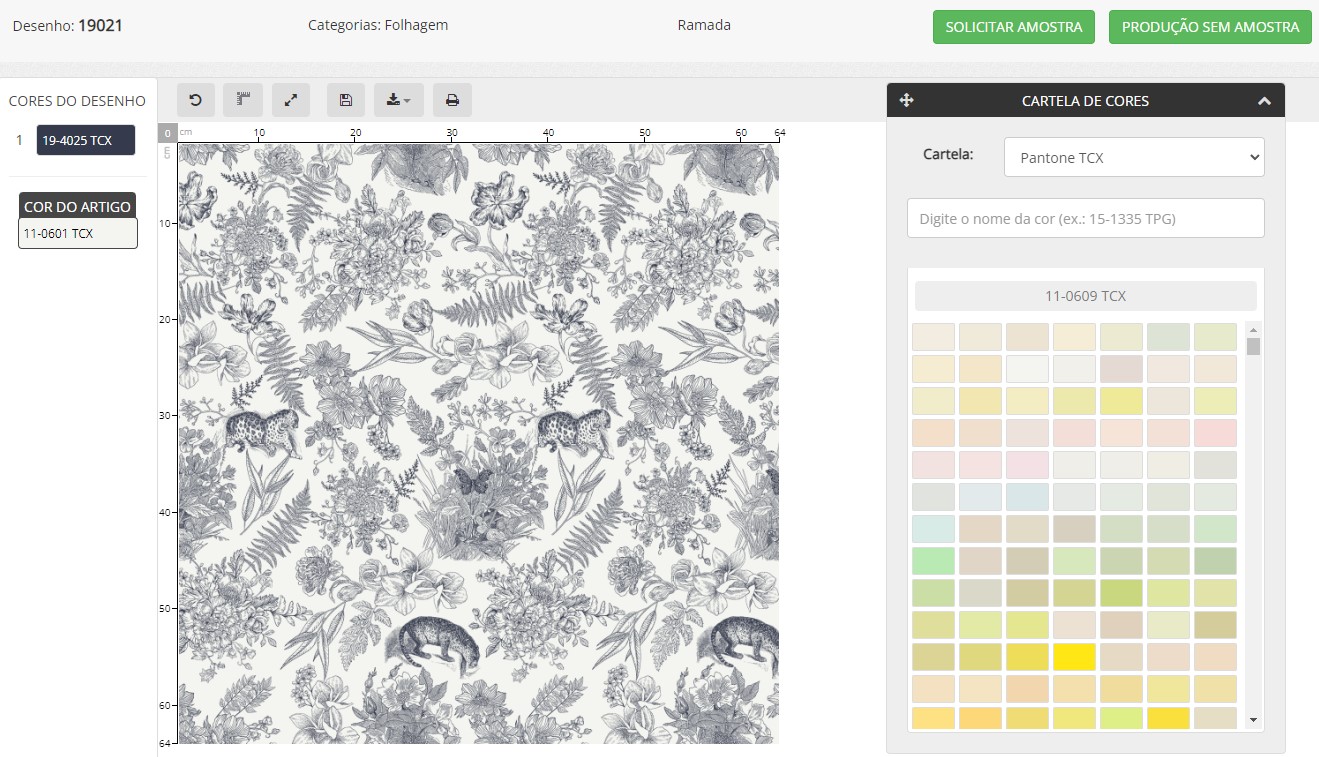
Task: Toggle the ruler tool icon
Action: (242, 100)
